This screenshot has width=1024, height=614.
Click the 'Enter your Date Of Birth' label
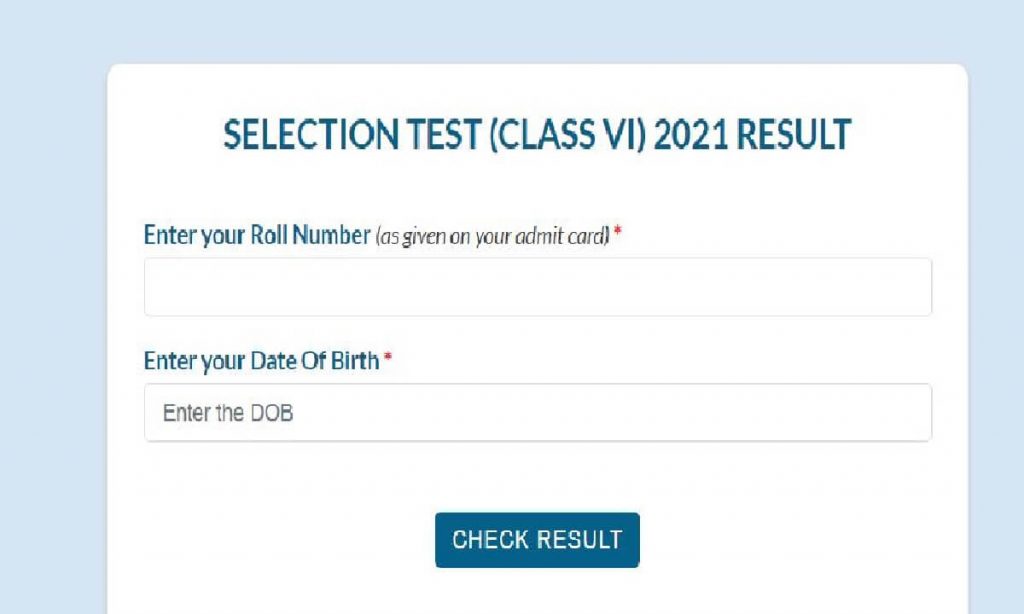262,362
